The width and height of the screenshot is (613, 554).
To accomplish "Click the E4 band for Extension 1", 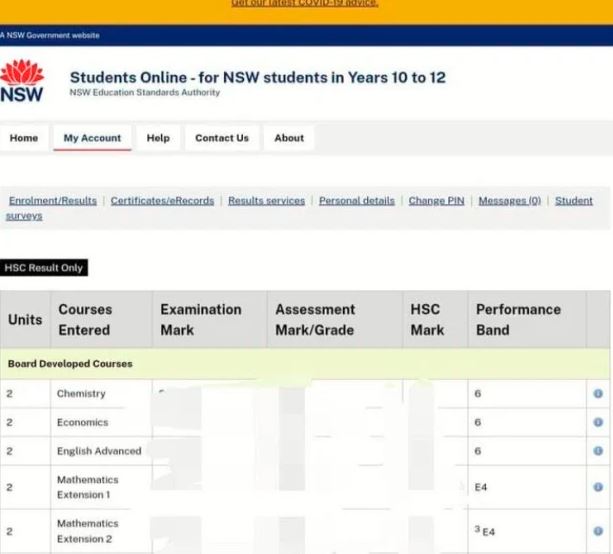I will pyautogui.click(x=480, y=487).
